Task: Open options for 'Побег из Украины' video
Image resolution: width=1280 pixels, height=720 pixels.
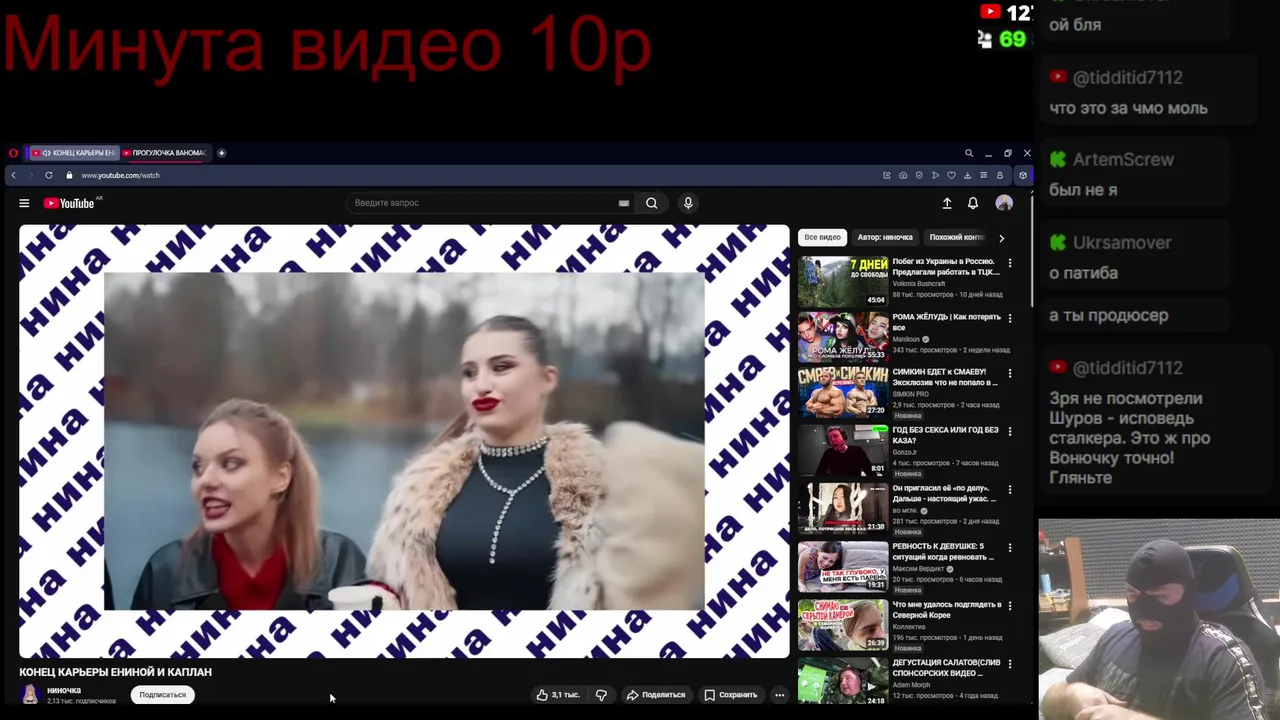Action: (x=1010, y=263)
